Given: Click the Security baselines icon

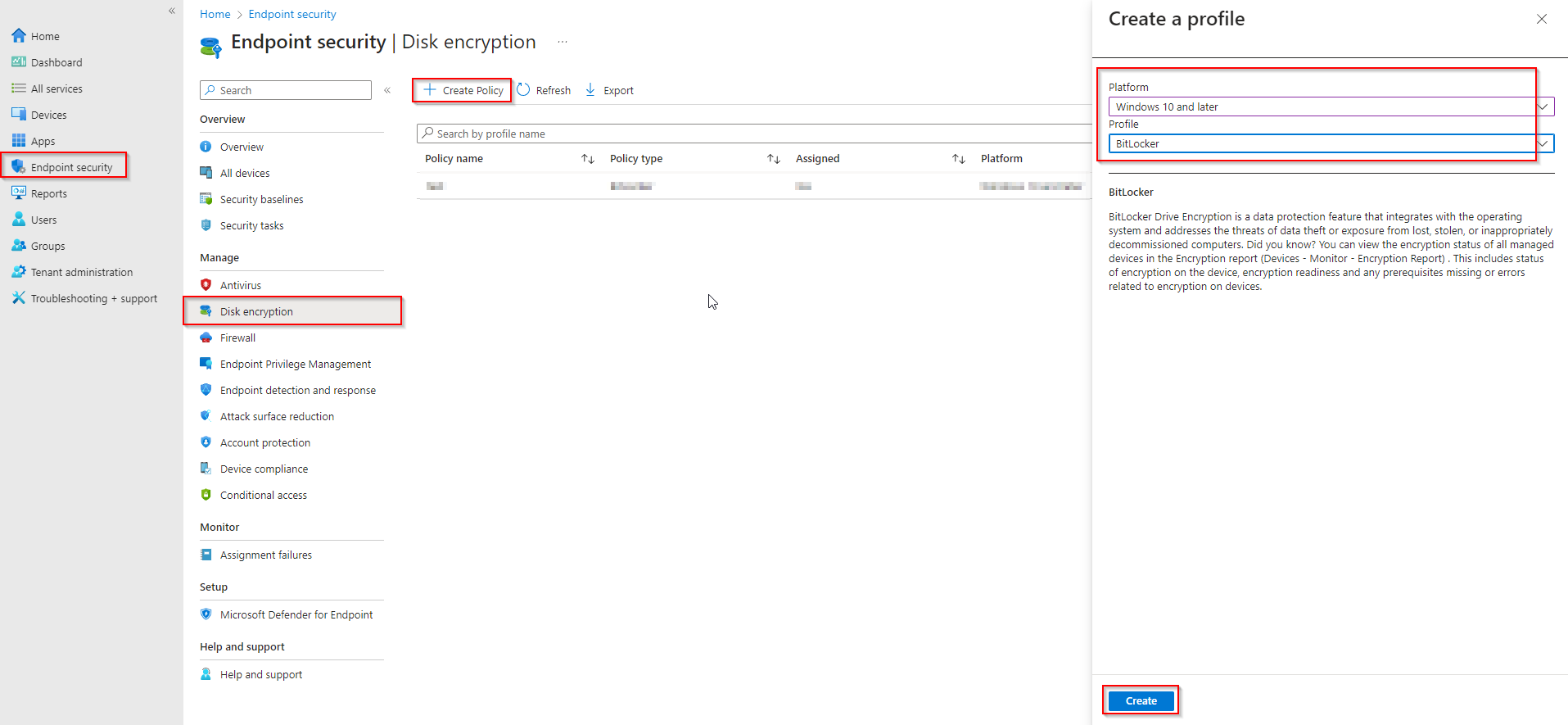Looking at the screenshot, I should (206, 199).
